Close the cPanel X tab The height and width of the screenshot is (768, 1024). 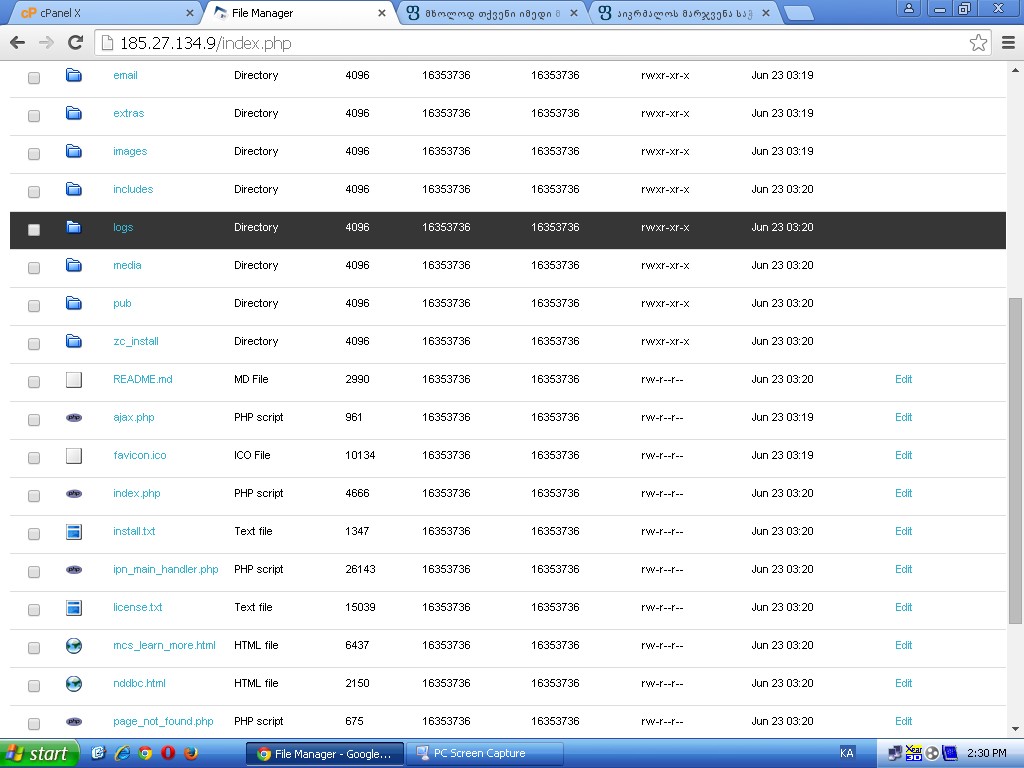click(x=189, y=12)
